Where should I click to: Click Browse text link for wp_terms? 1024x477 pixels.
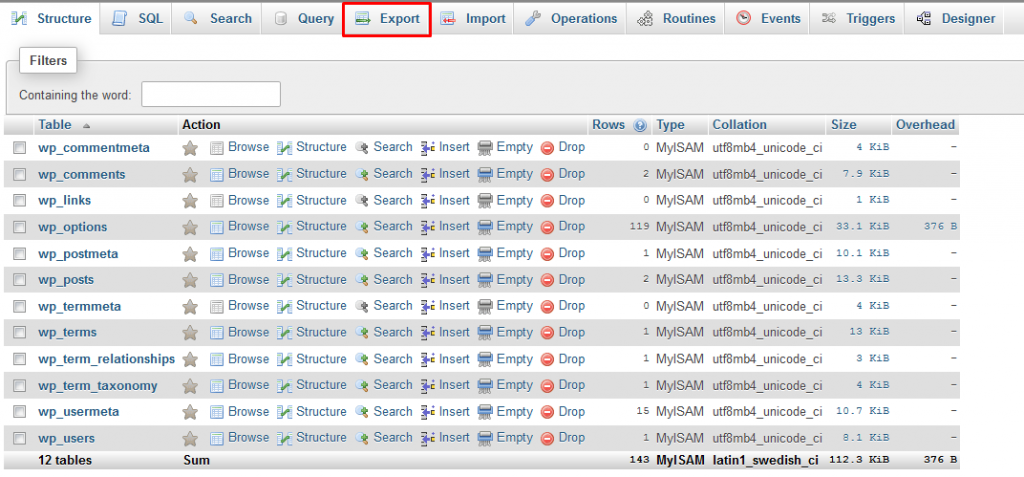248,333
